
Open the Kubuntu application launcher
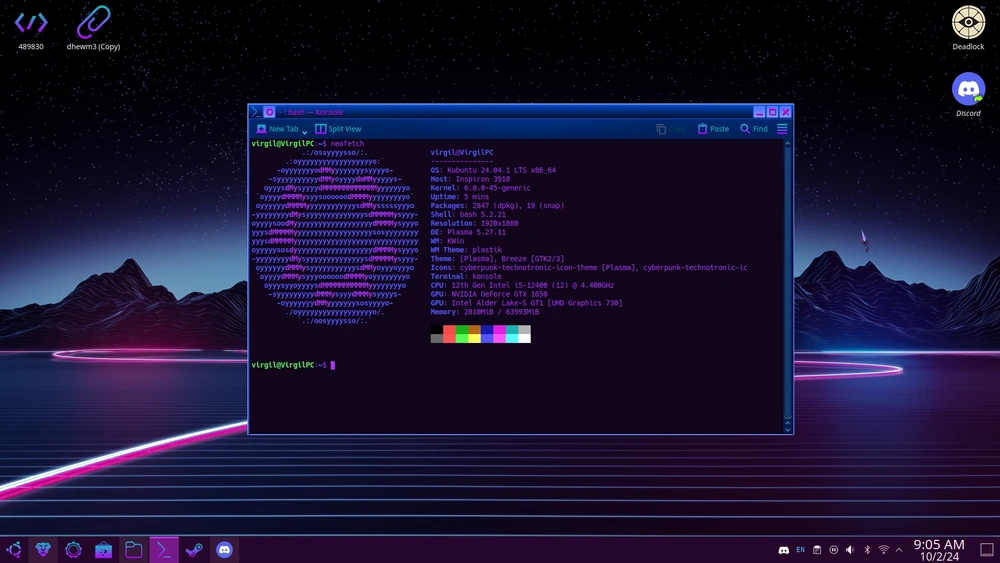click(x=13, y=550)
